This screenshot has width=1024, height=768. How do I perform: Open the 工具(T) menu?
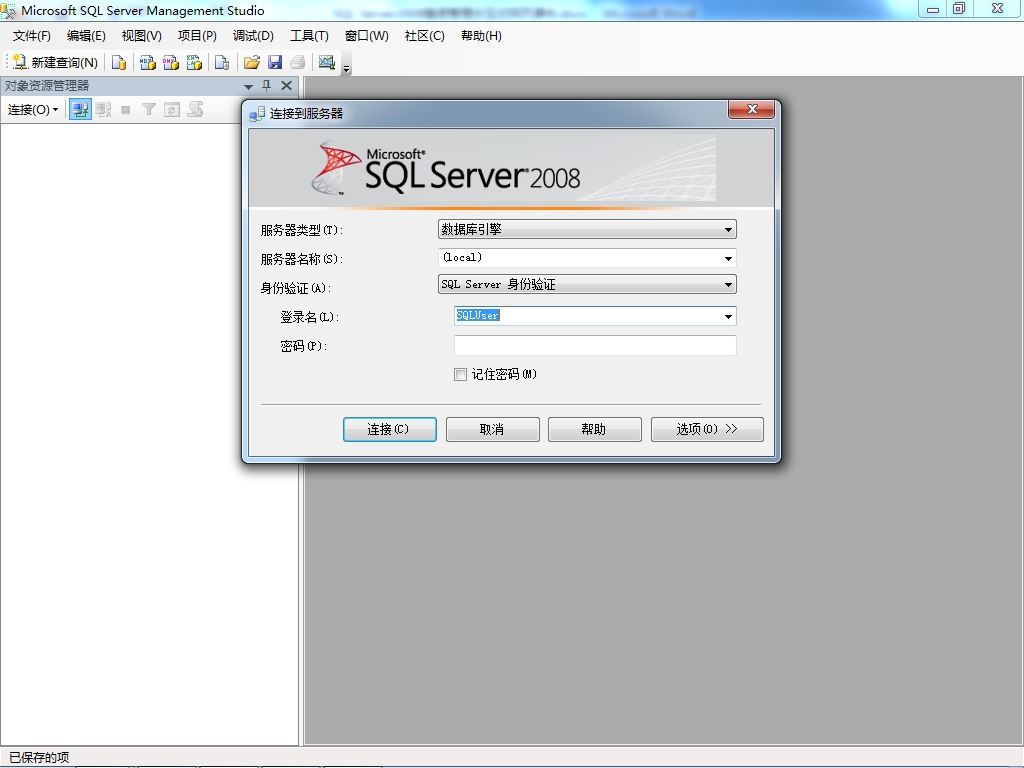coord(310,36)
